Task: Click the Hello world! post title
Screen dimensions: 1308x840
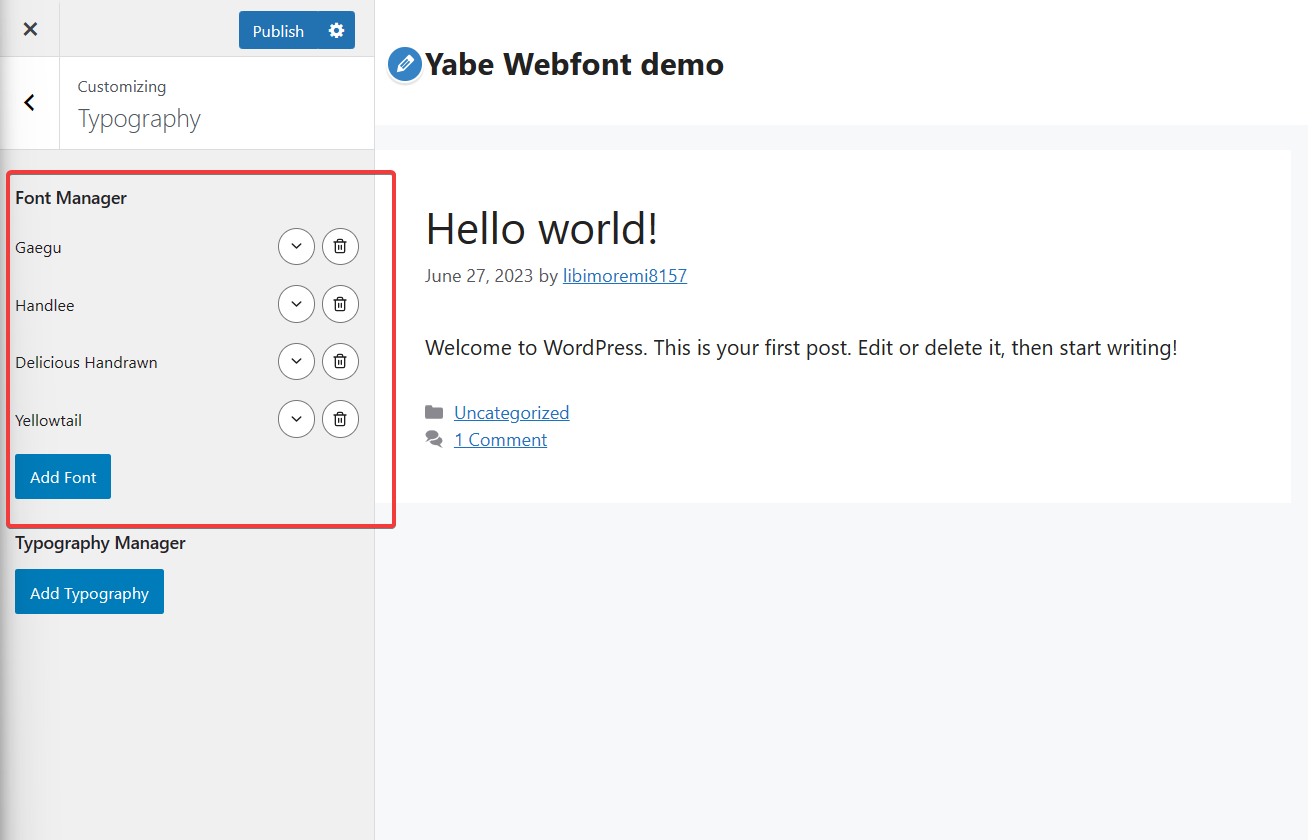Action: (x=542, y=229)
